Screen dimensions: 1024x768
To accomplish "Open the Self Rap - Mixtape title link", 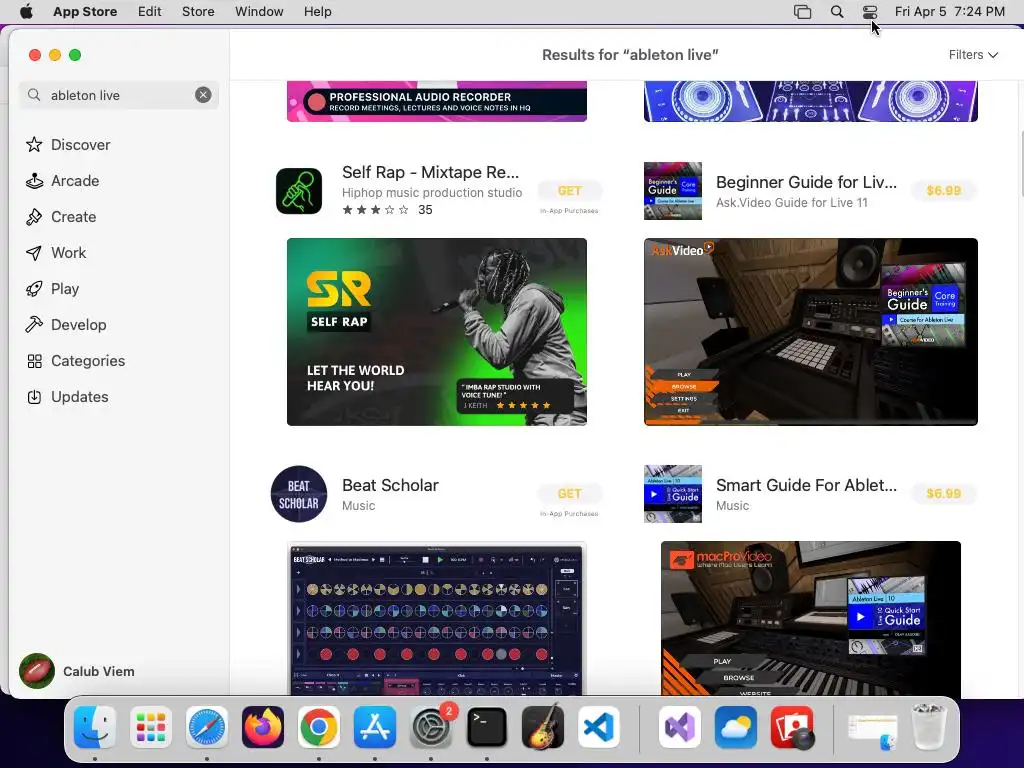I will point(430,172).
